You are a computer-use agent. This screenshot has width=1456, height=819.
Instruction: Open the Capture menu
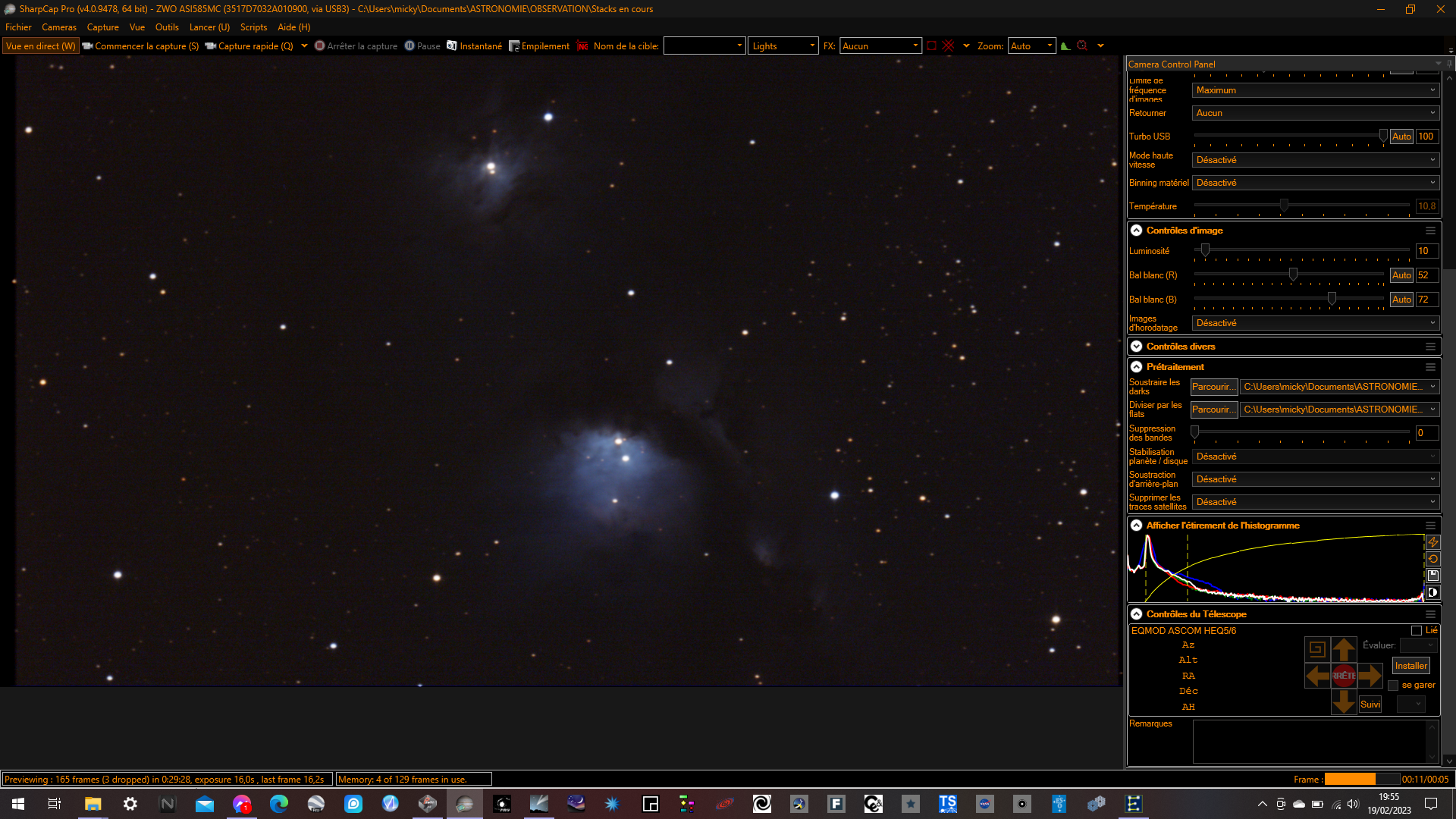click(103, 27)
